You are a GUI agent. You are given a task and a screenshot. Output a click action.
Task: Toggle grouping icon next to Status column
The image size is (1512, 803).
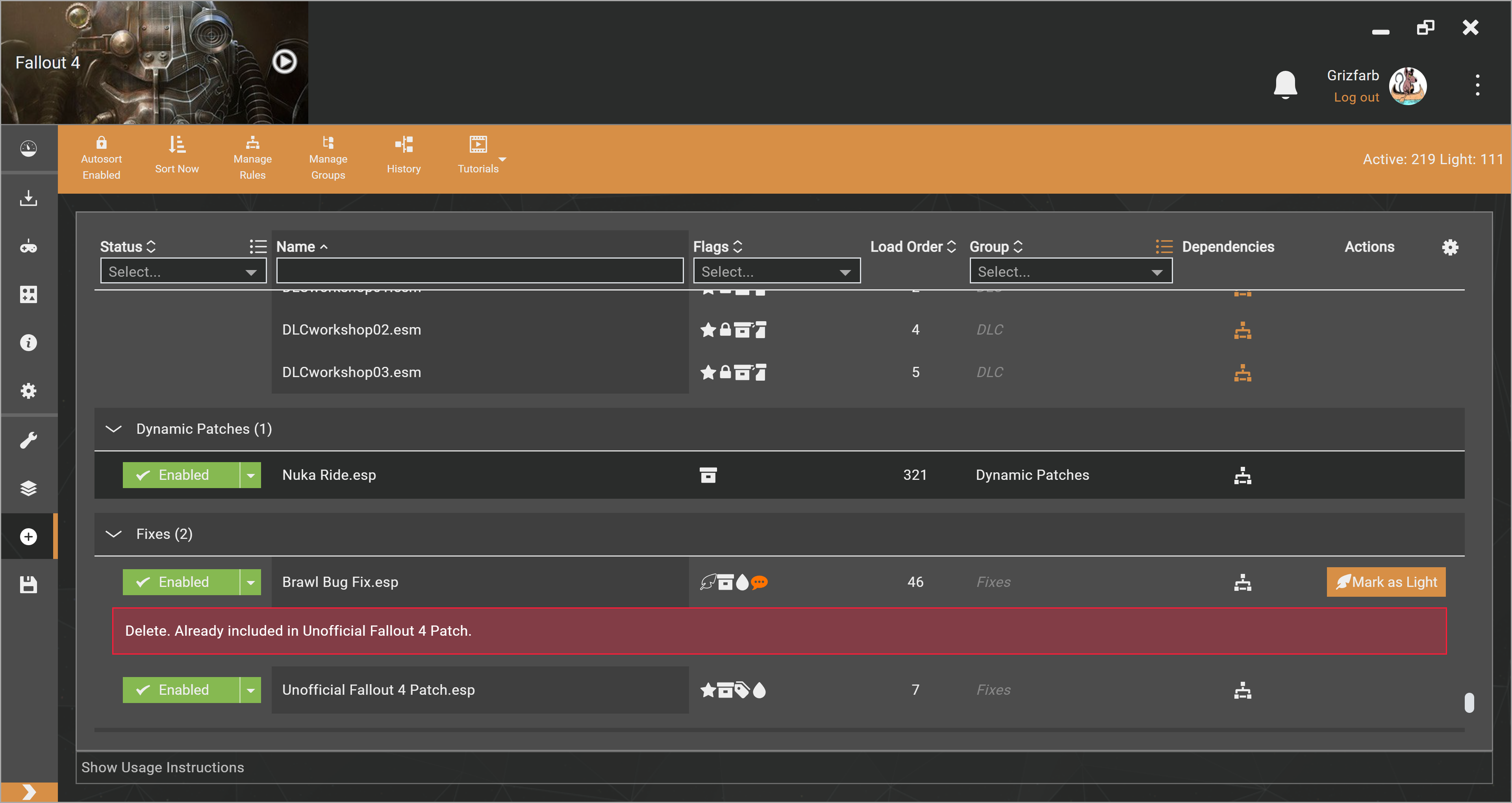click(258, 246)
